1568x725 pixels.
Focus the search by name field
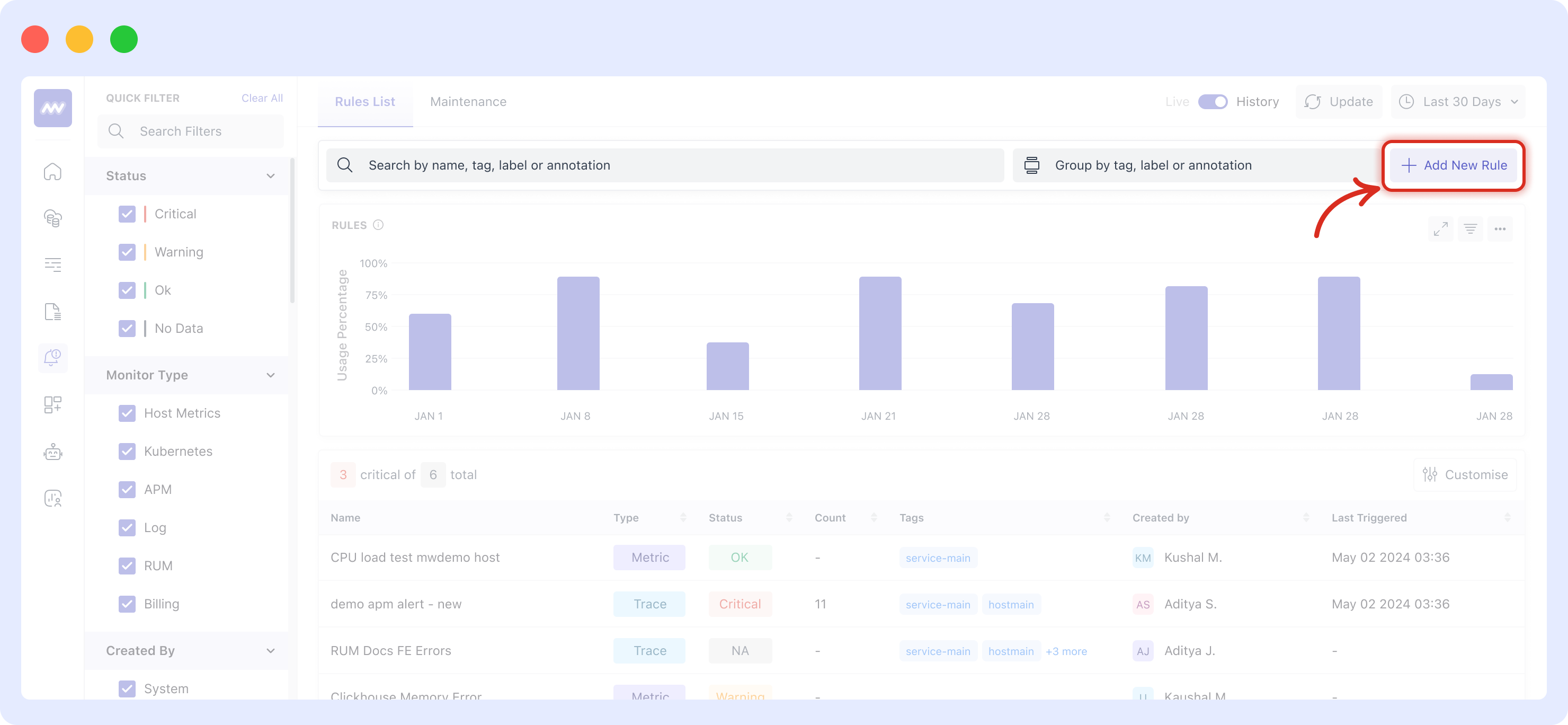click(x=665, y=165)
